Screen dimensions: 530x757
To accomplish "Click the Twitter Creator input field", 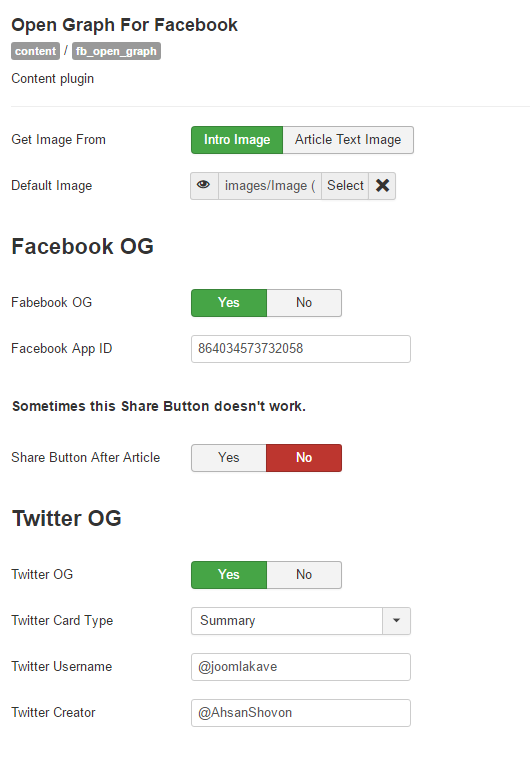I will coord(301,713).
